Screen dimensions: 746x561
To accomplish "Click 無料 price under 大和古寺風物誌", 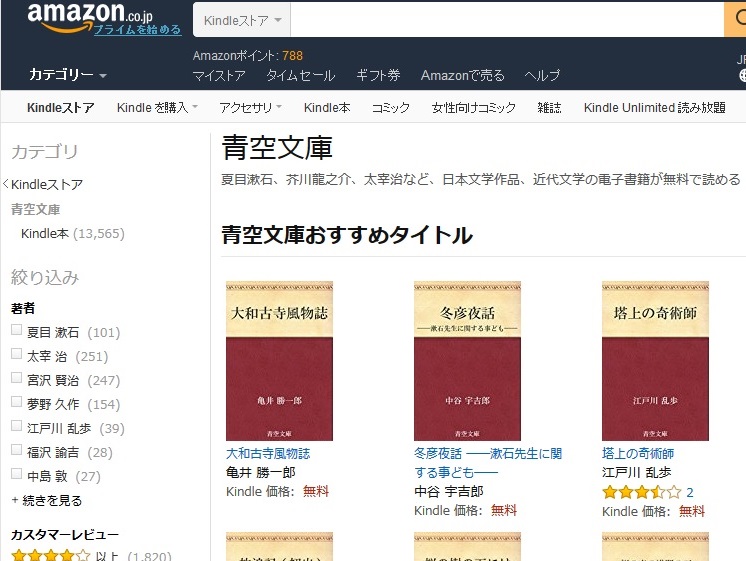I will point(316,492).
